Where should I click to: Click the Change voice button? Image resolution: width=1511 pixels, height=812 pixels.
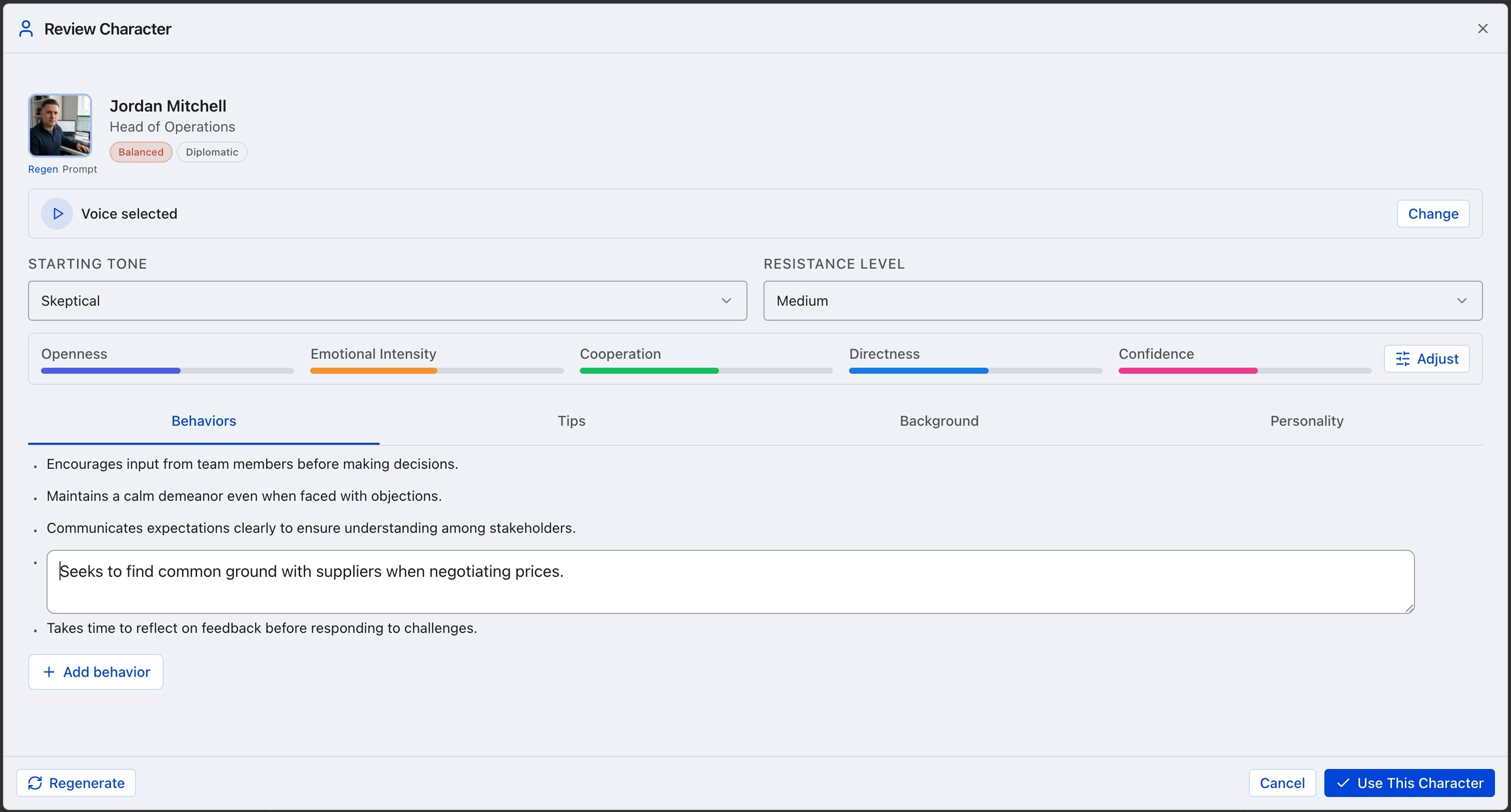pos(1432,214)
